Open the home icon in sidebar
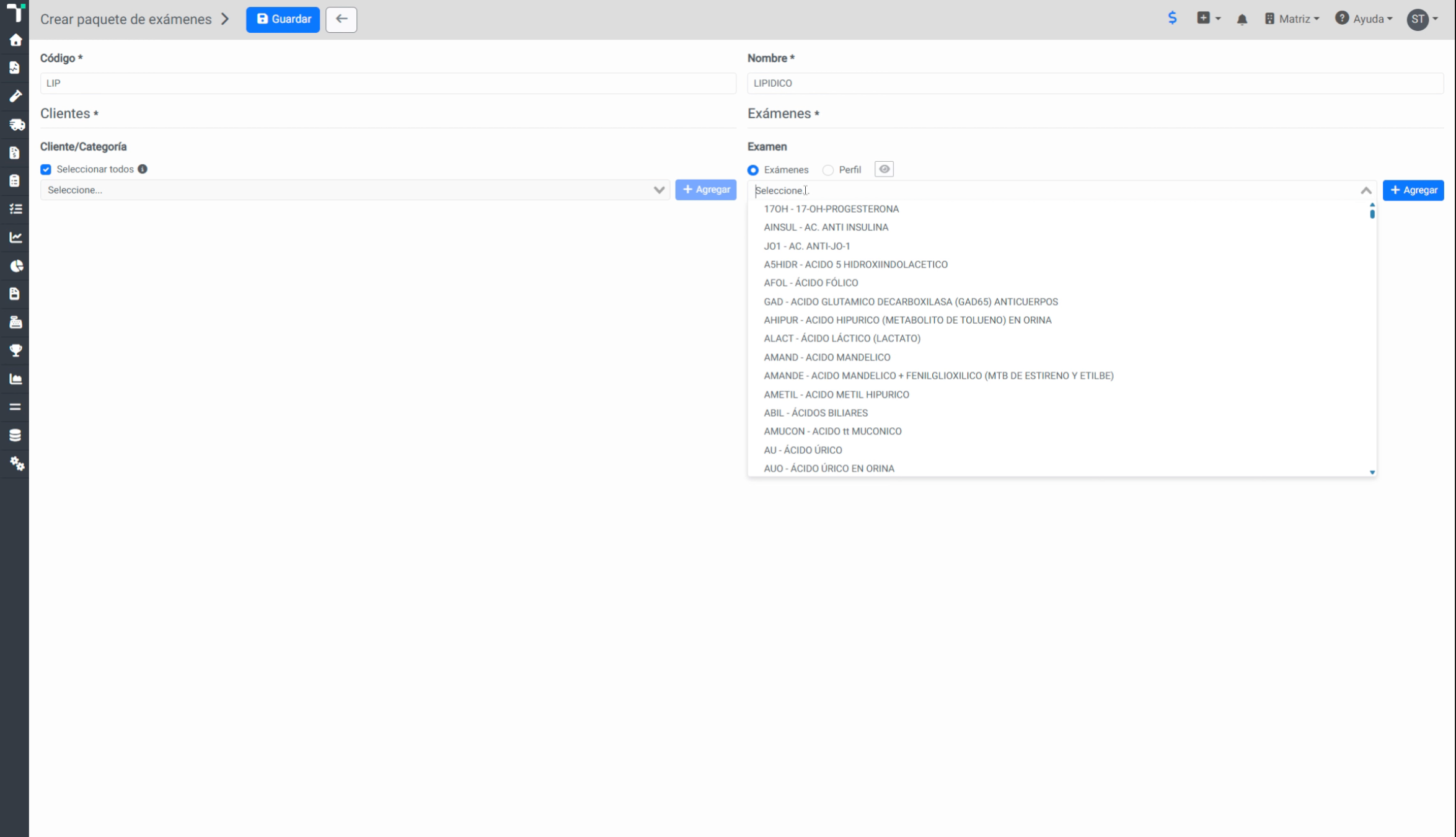Screen dimensions: 1456x837 pyautogui.click(x=15, y=40)
